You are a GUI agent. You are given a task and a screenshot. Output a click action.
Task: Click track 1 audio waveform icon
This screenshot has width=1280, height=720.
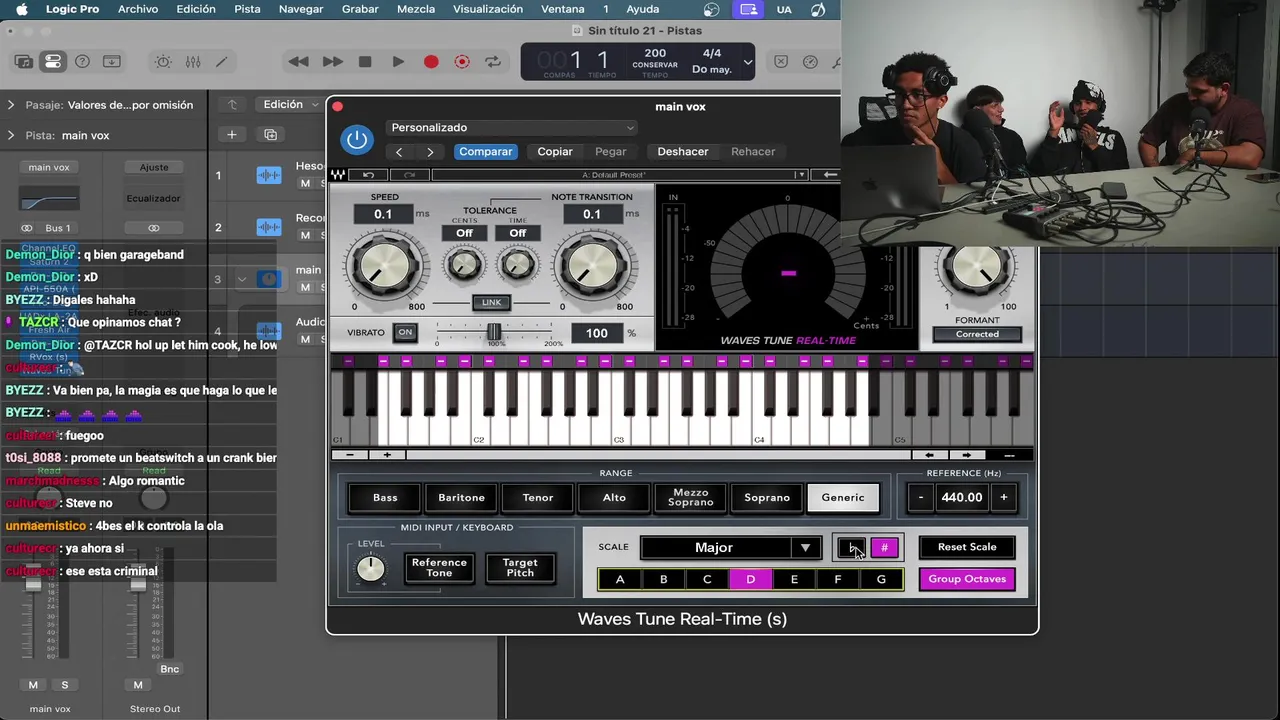click(268, 175)
